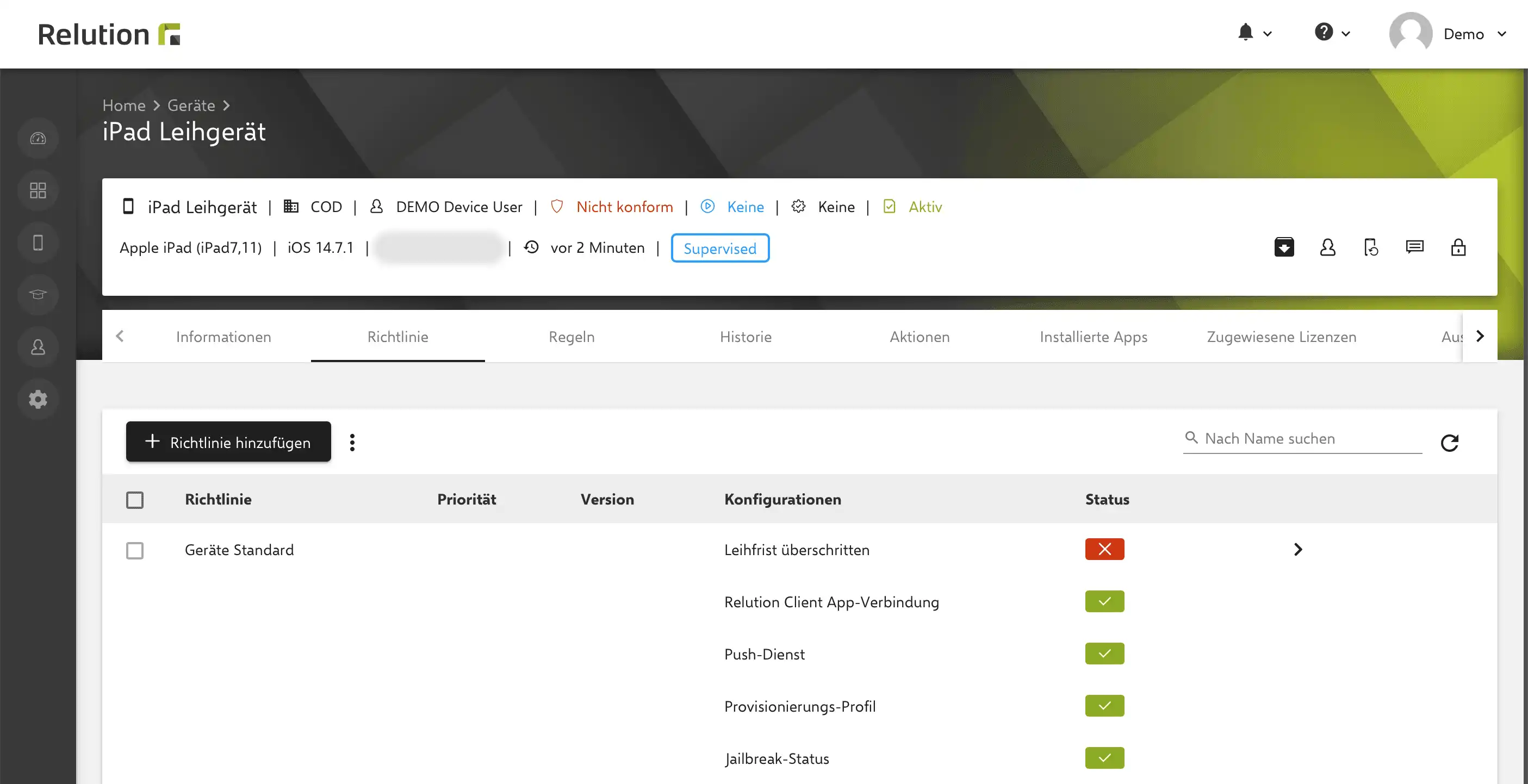Open the users sidebar icon
Viewport: 1528px width, 784px height.
(x=38, y=347)
